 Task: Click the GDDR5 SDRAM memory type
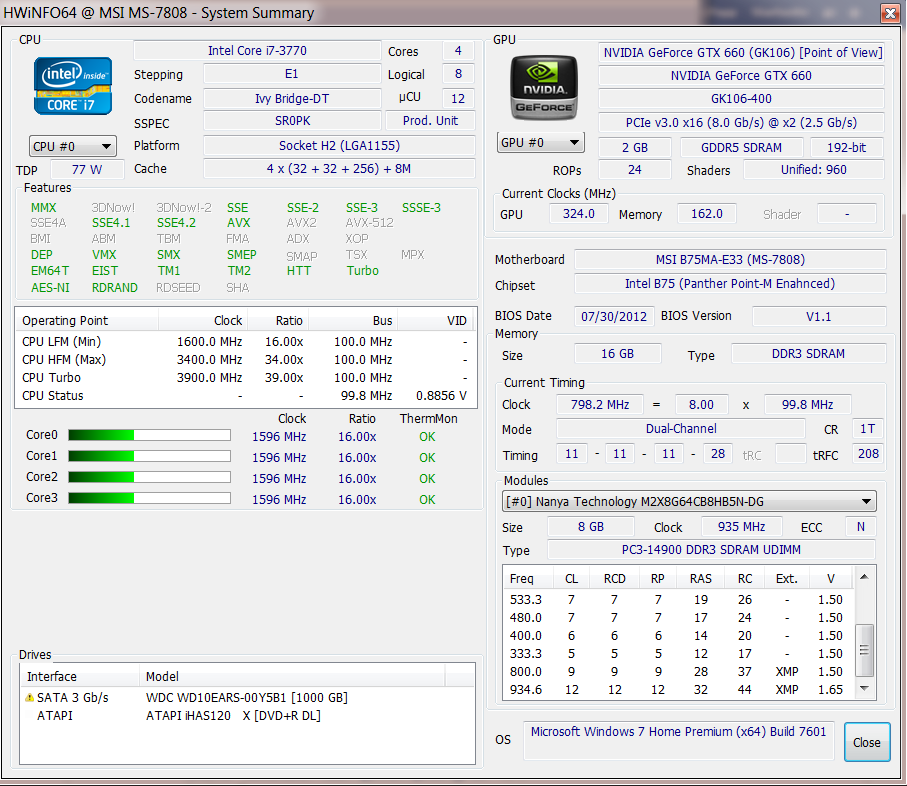[x=742, y=147]
